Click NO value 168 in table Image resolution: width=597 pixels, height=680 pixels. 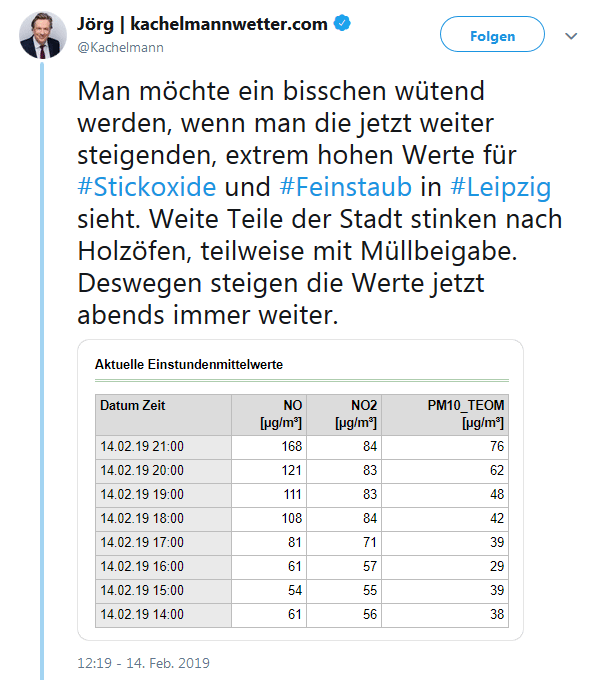point(291,446)
